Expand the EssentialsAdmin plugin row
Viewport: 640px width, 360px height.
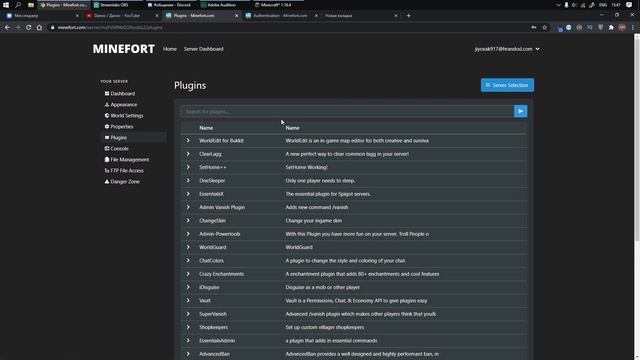coord(188,340)
